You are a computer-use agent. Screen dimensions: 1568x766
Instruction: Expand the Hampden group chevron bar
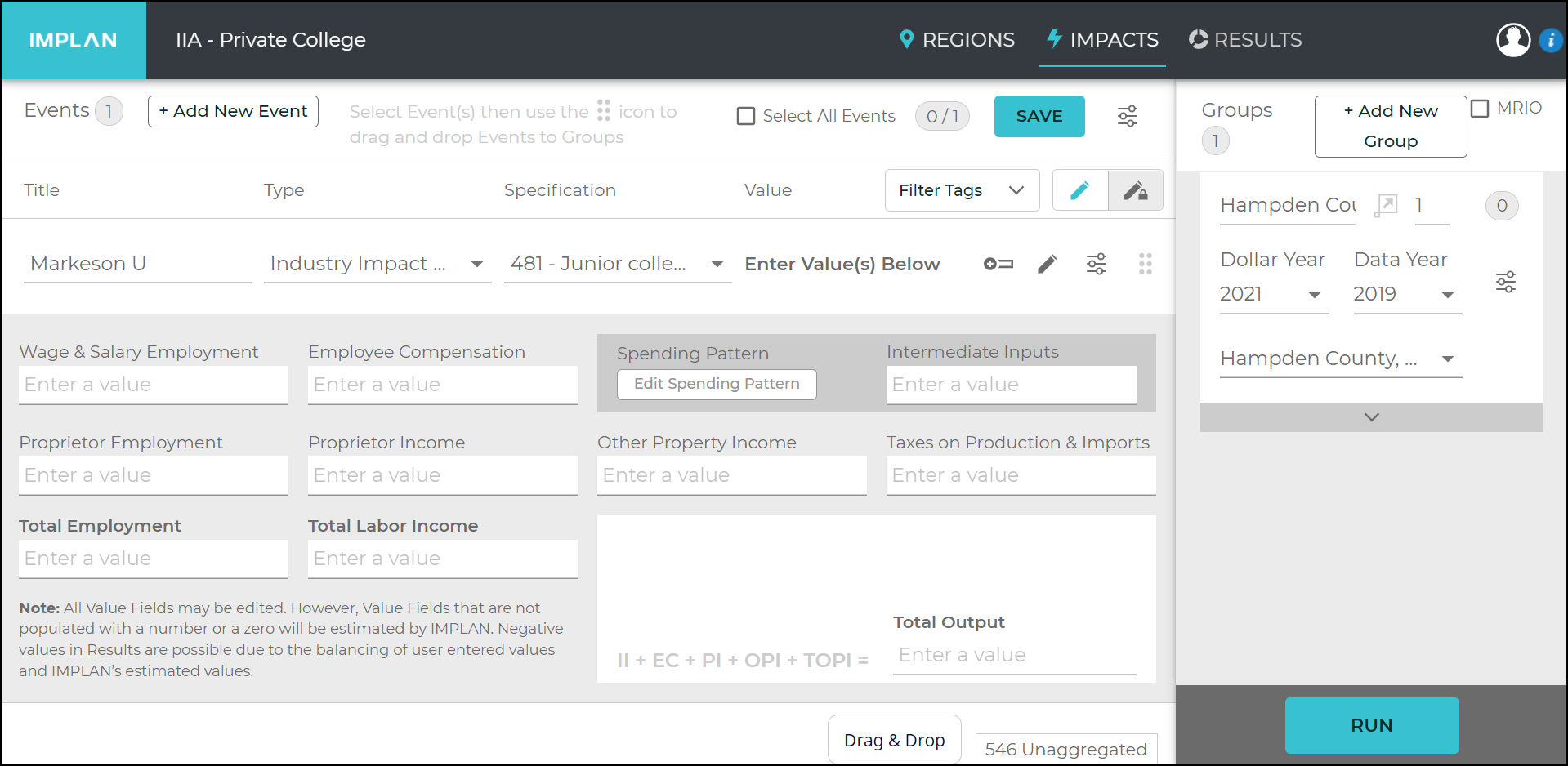tap(1371, 416)
